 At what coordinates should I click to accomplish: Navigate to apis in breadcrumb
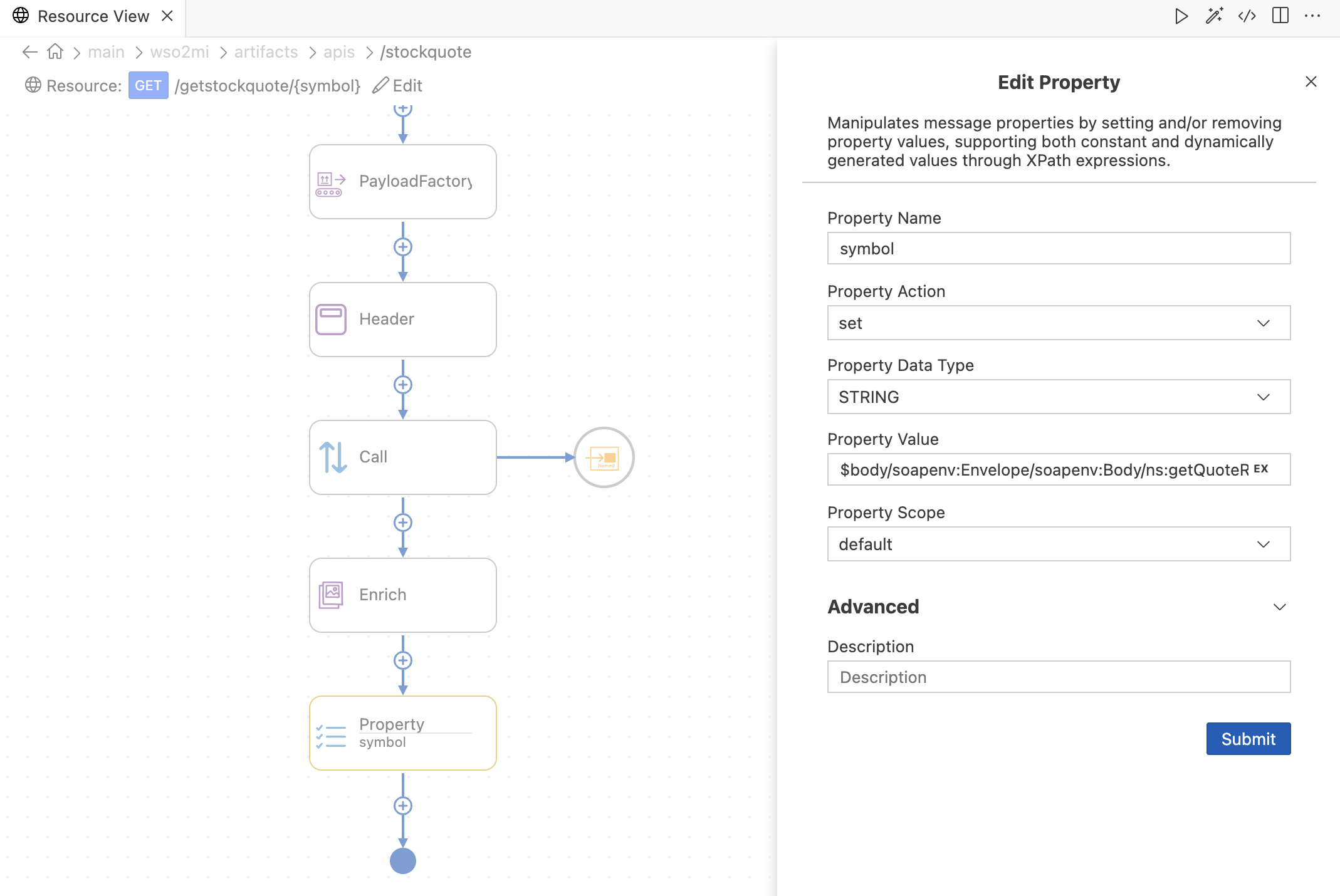pos(339,52)
